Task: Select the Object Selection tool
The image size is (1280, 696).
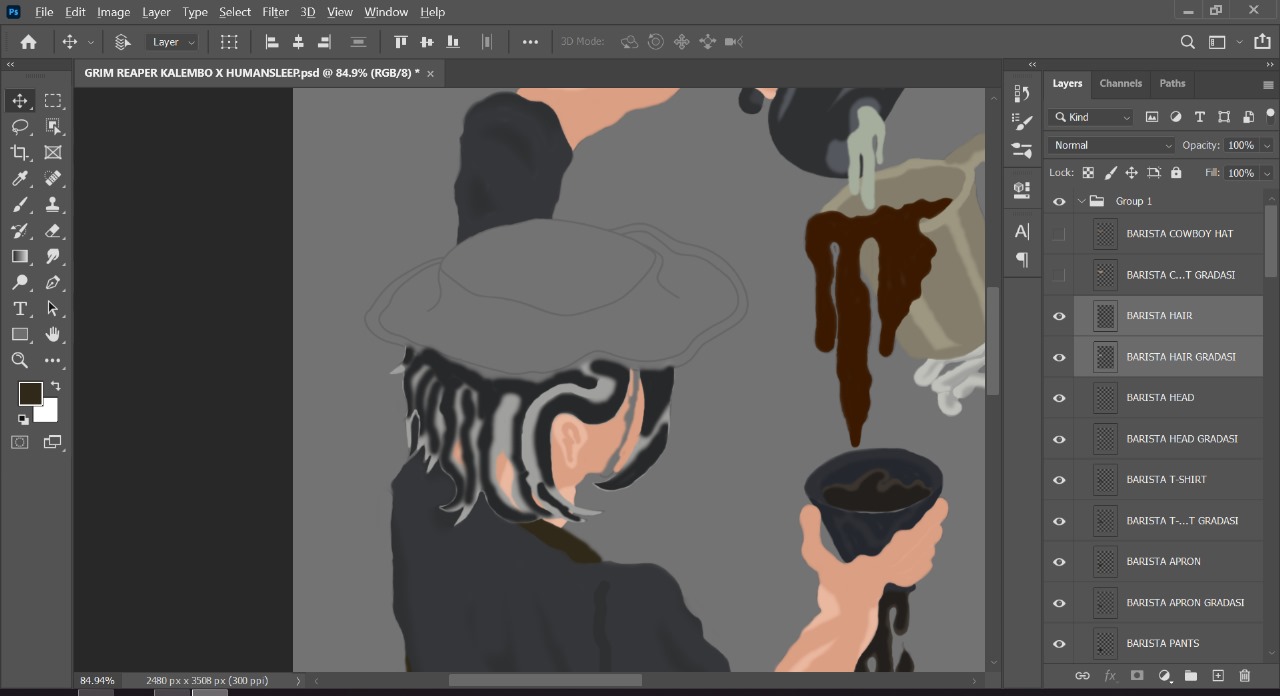Action: point(53,127)
